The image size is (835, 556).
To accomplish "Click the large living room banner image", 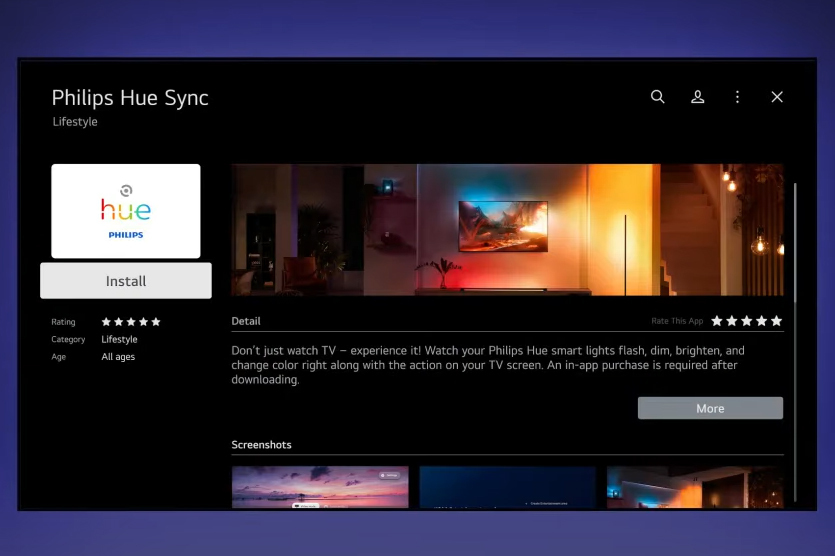I will pos(507,229).
